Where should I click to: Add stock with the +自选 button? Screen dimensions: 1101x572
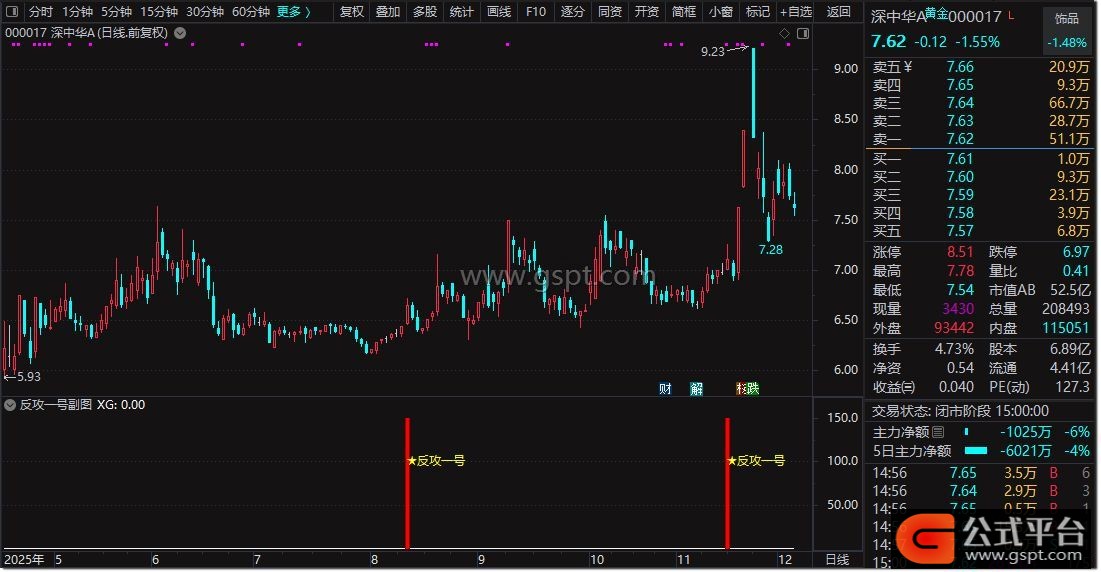point(795,12)
